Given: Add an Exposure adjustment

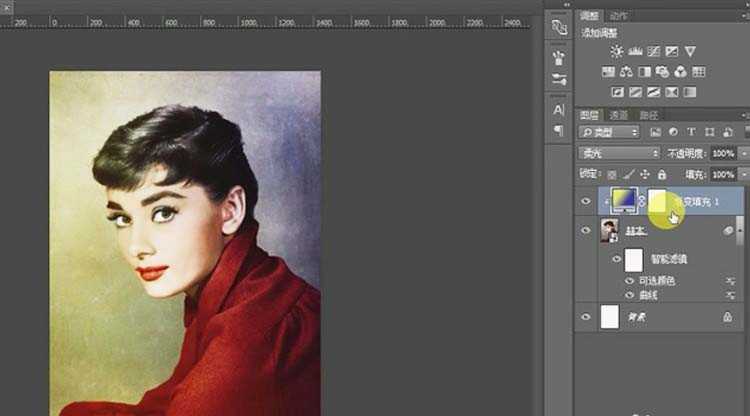Looking at the screenshot, I should click(672, 51).
